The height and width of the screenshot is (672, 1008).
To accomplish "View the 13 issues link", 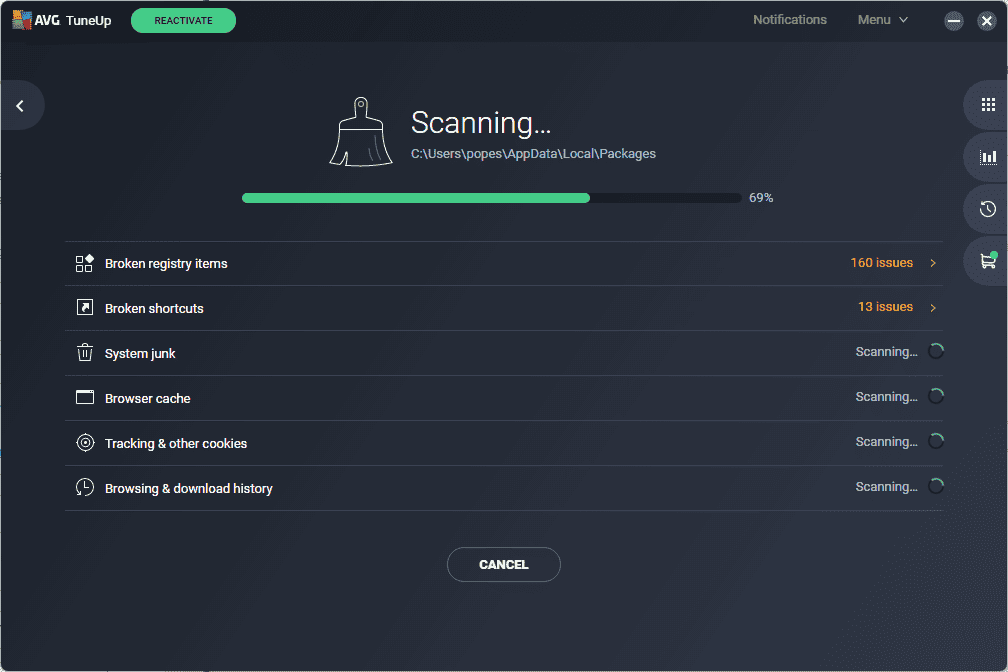I will [885, 307].
